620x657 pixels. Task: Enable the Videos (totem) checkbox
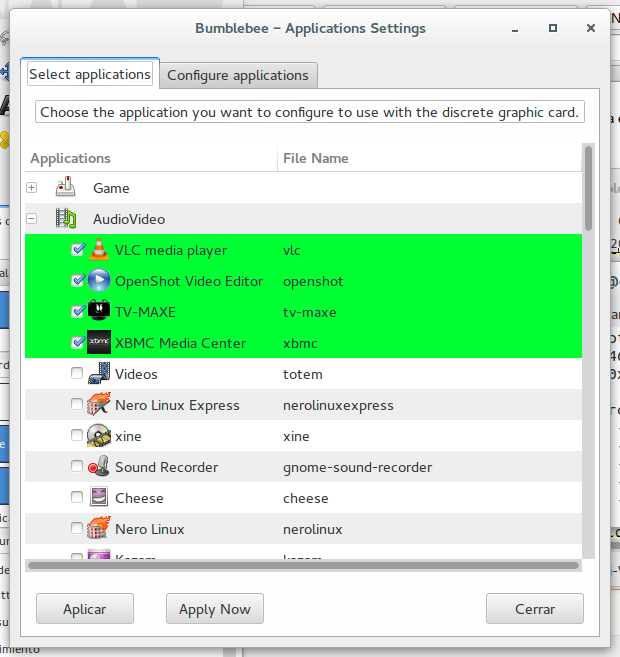(x=78, y=374)
